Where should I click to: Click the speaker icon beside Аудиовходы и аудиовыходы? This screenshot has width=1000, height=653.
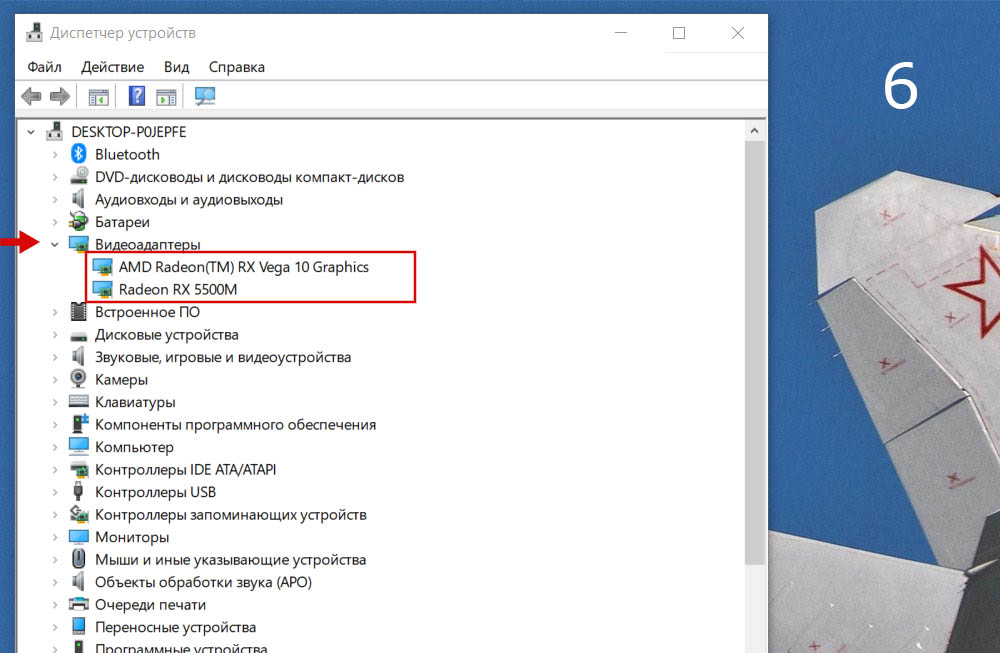[78, 199]
